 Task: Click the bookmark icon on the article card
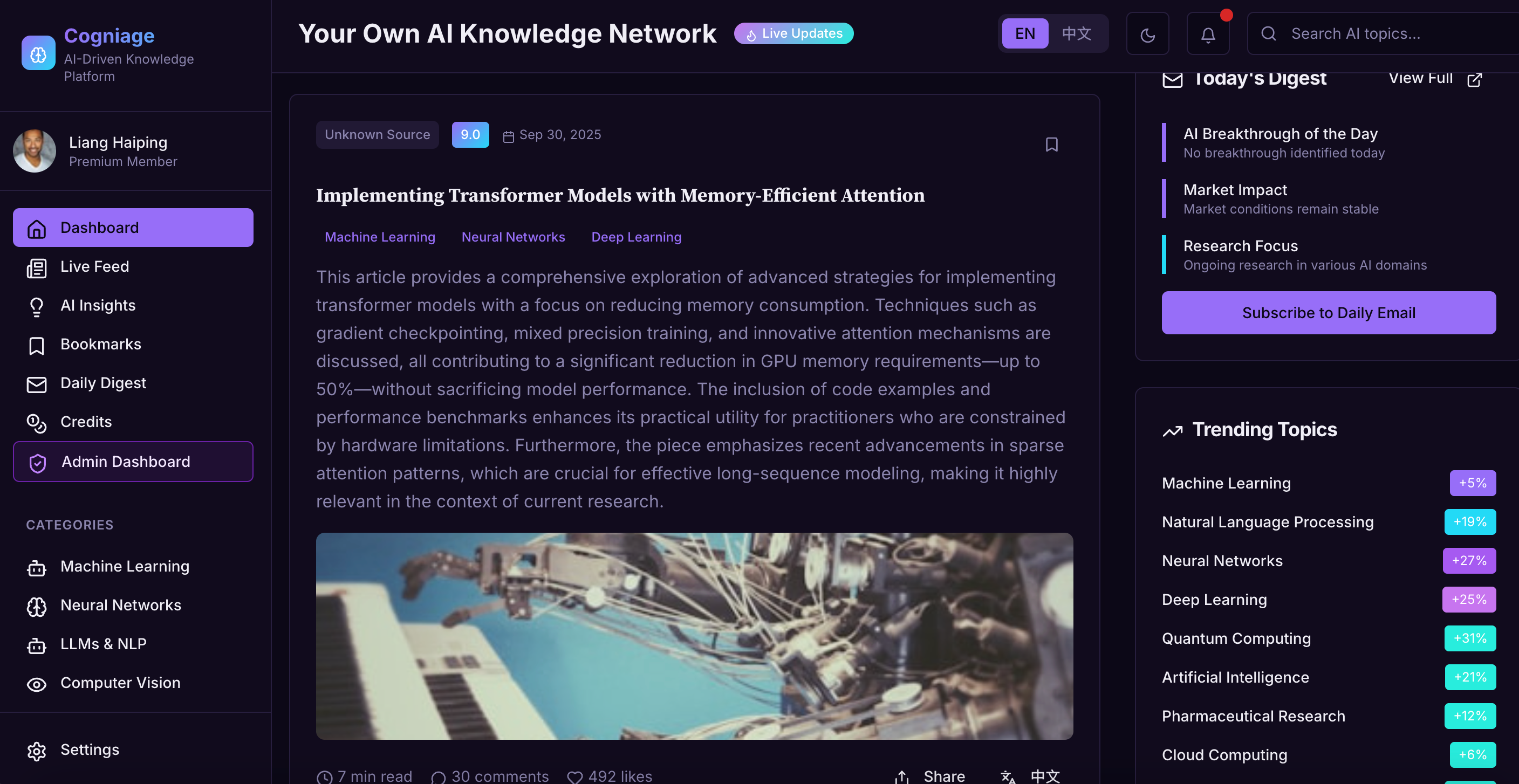coord(1051,145)
